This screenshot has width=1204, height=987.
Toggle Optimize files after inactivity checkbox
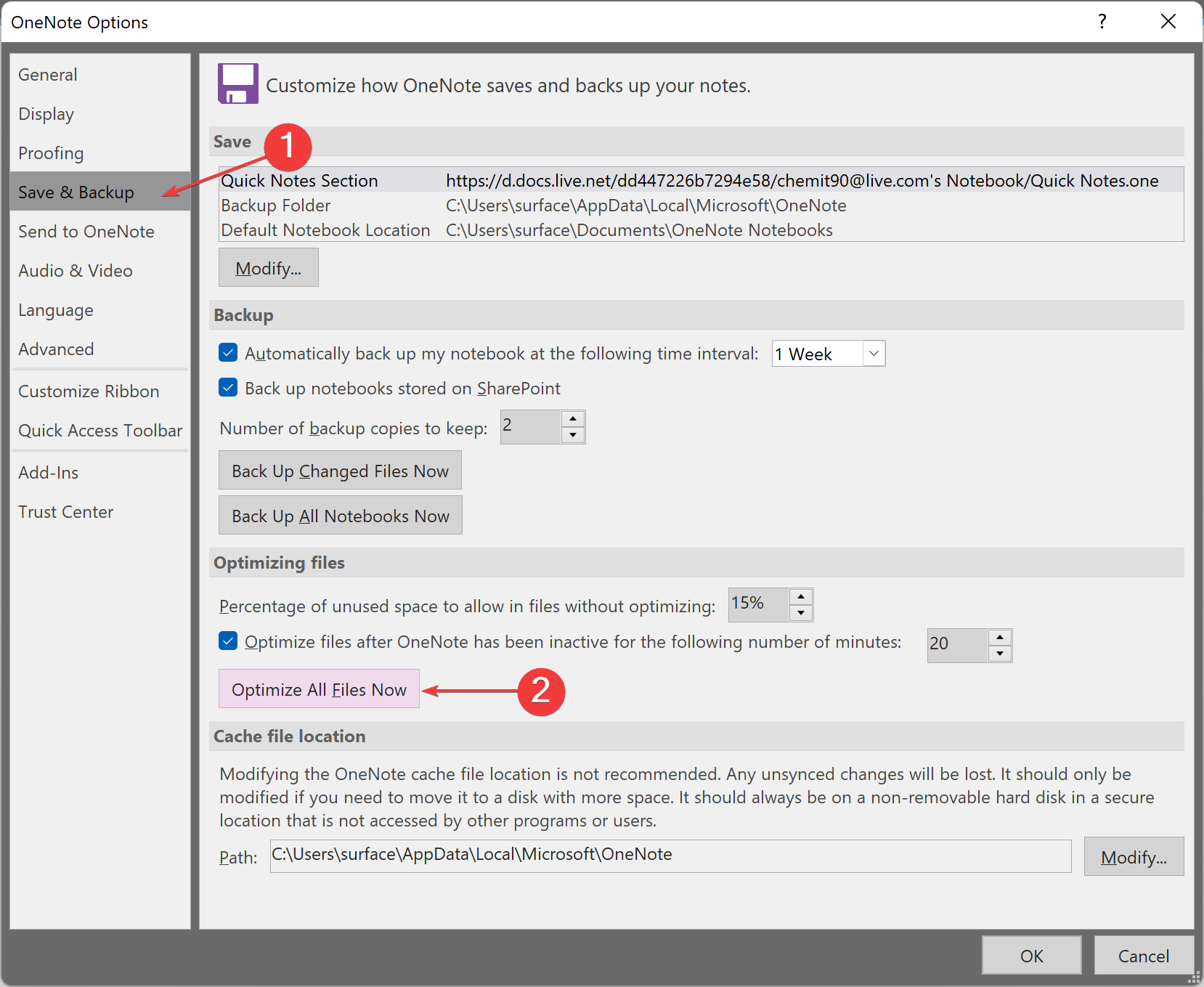(x=228, y=641)
